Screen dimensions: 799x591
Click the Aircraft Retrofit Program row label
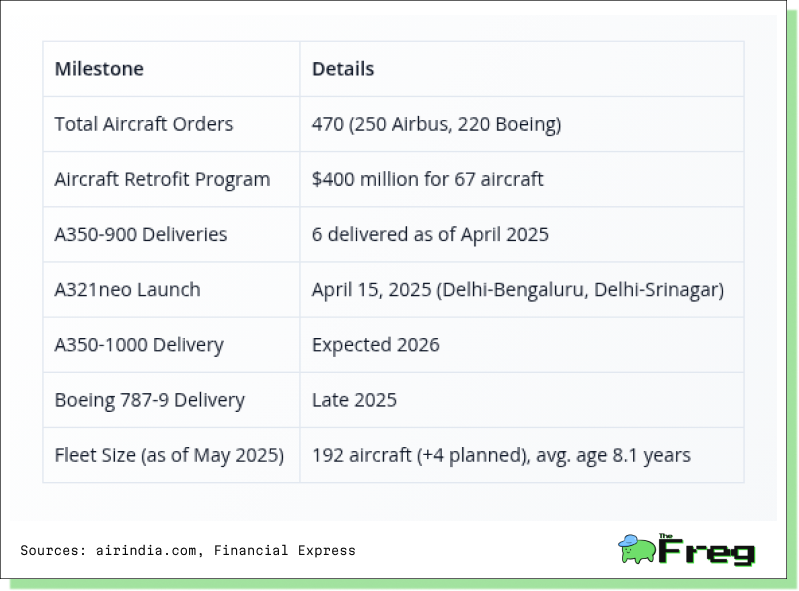[x=163, y=179]
